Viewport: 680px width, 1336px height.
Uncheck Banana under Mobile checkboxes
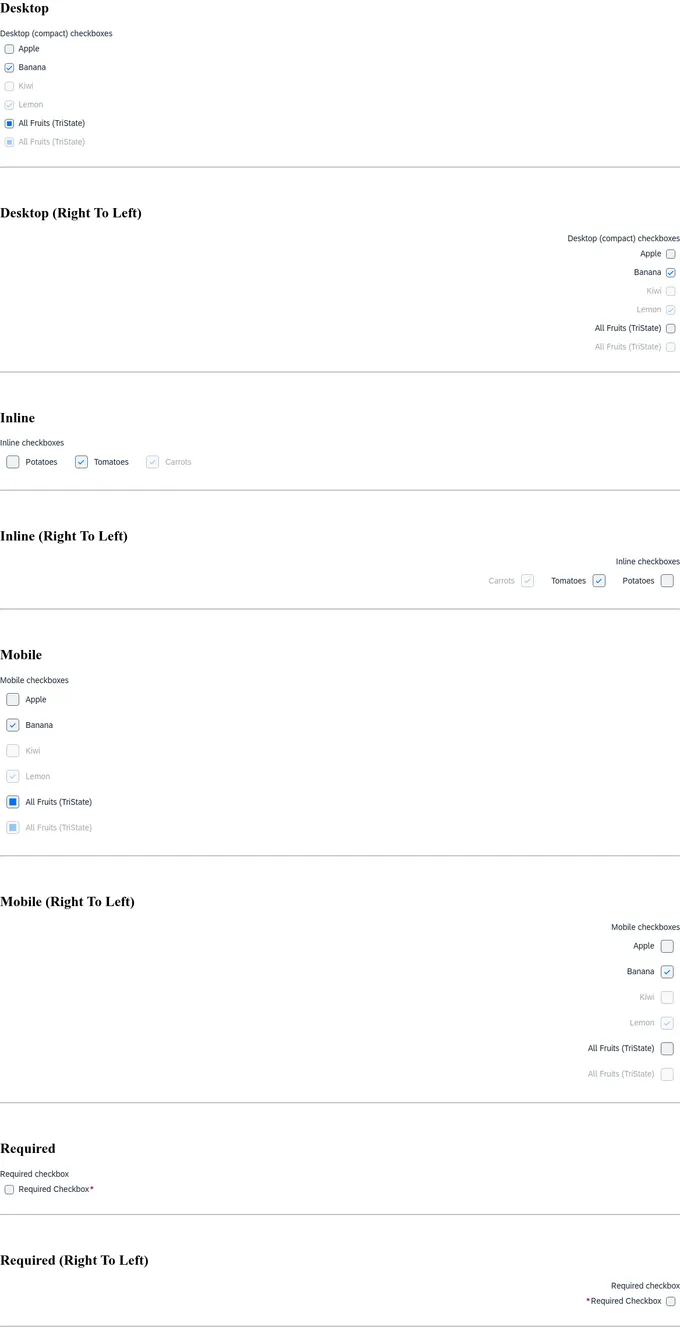point(13,725)
